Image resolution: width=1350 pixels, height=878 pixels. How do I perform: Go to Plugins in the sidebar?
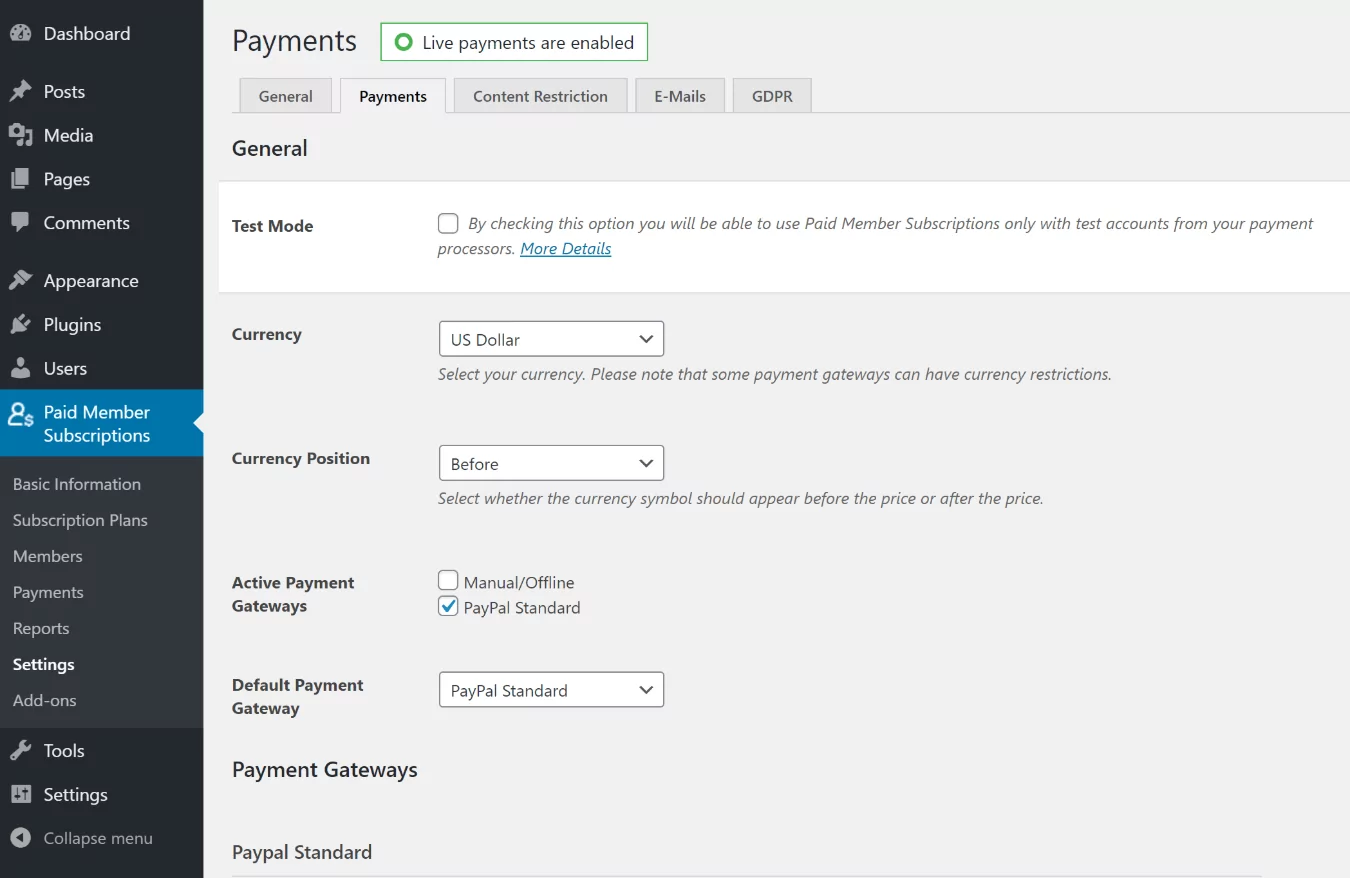point(101,325)
